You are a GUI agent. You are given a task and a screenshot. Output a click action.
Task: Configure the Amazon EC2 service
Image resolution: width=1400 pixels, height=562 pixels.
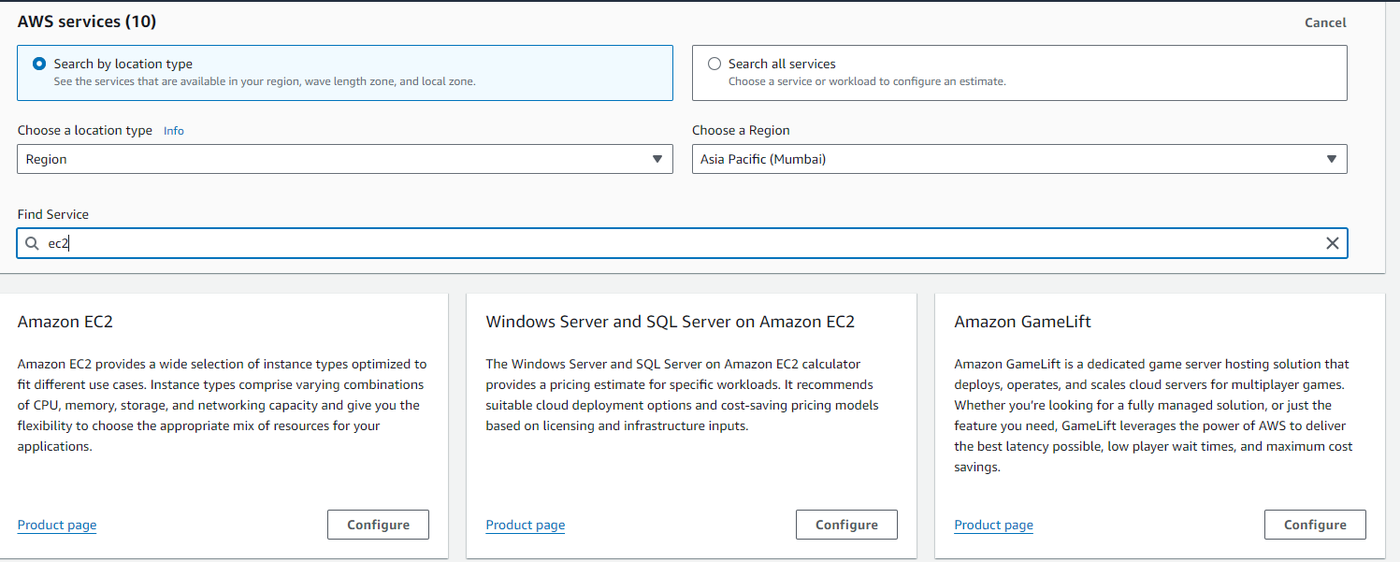(x=378, y=525)
